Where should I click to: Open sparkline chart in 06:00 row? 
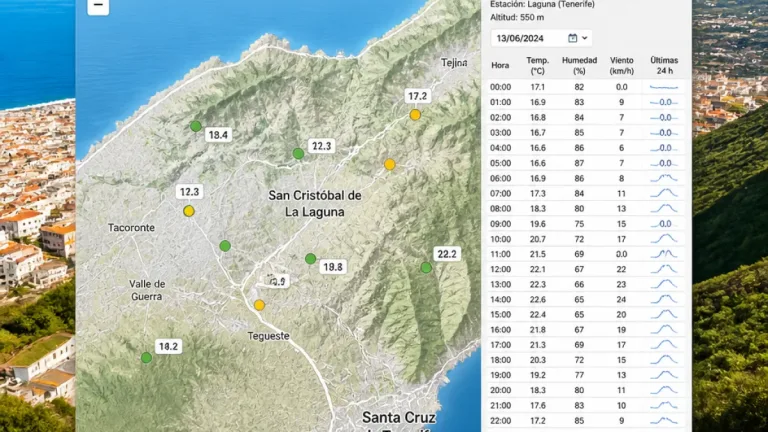tap(664, 178)
